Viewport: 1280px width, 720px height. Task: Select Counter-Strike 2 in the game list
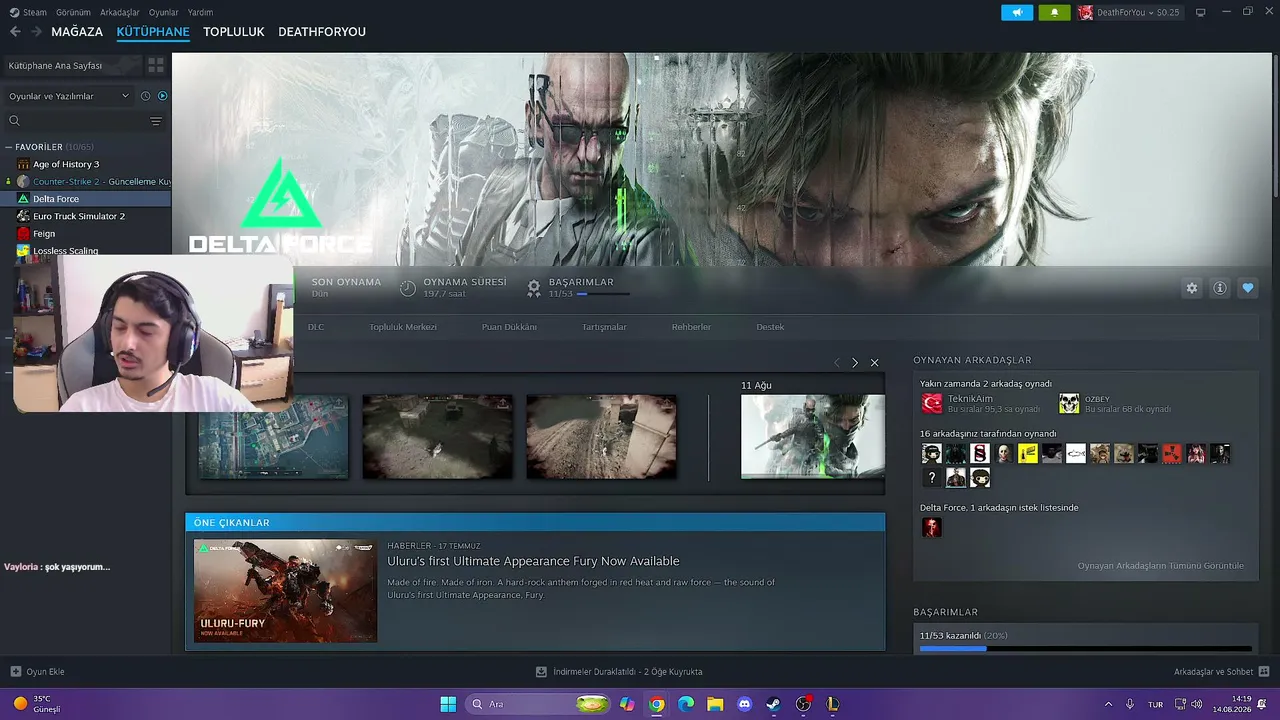pyautogui.click(x=94, y=182)
